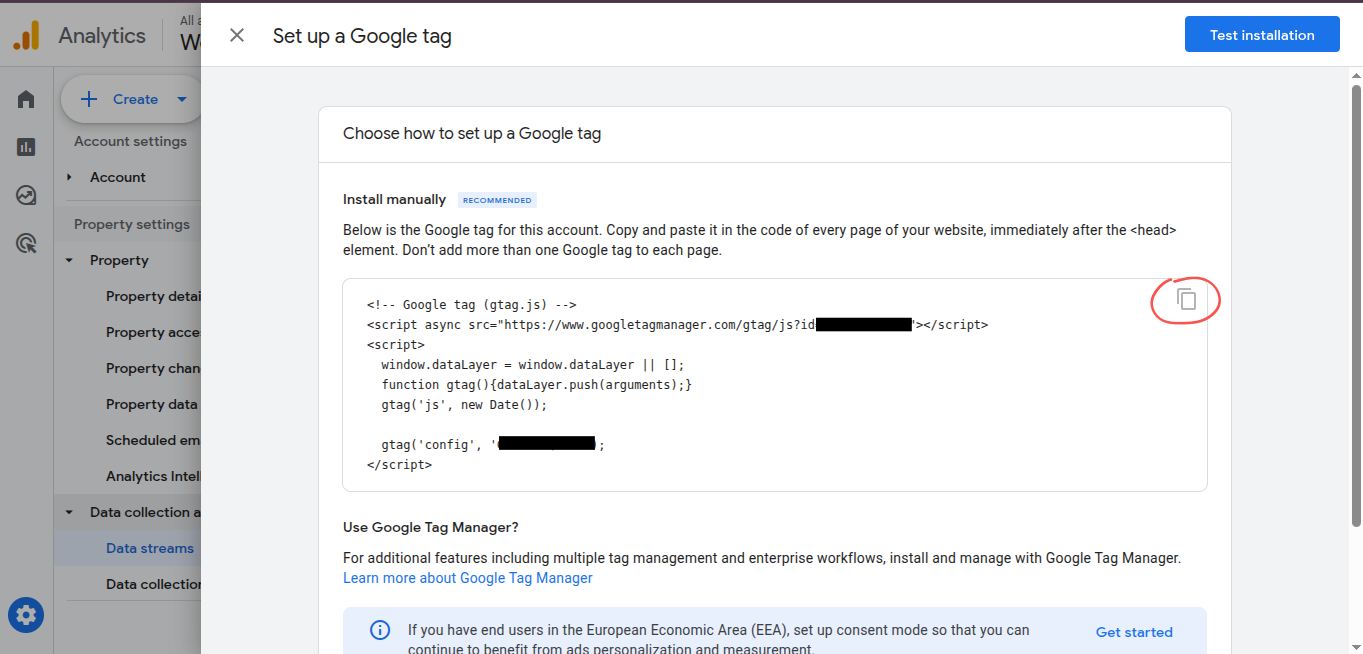Copy the Google tag code snippet
The height and width of the screenshot is (654, 1363).
pos(1186,299)
